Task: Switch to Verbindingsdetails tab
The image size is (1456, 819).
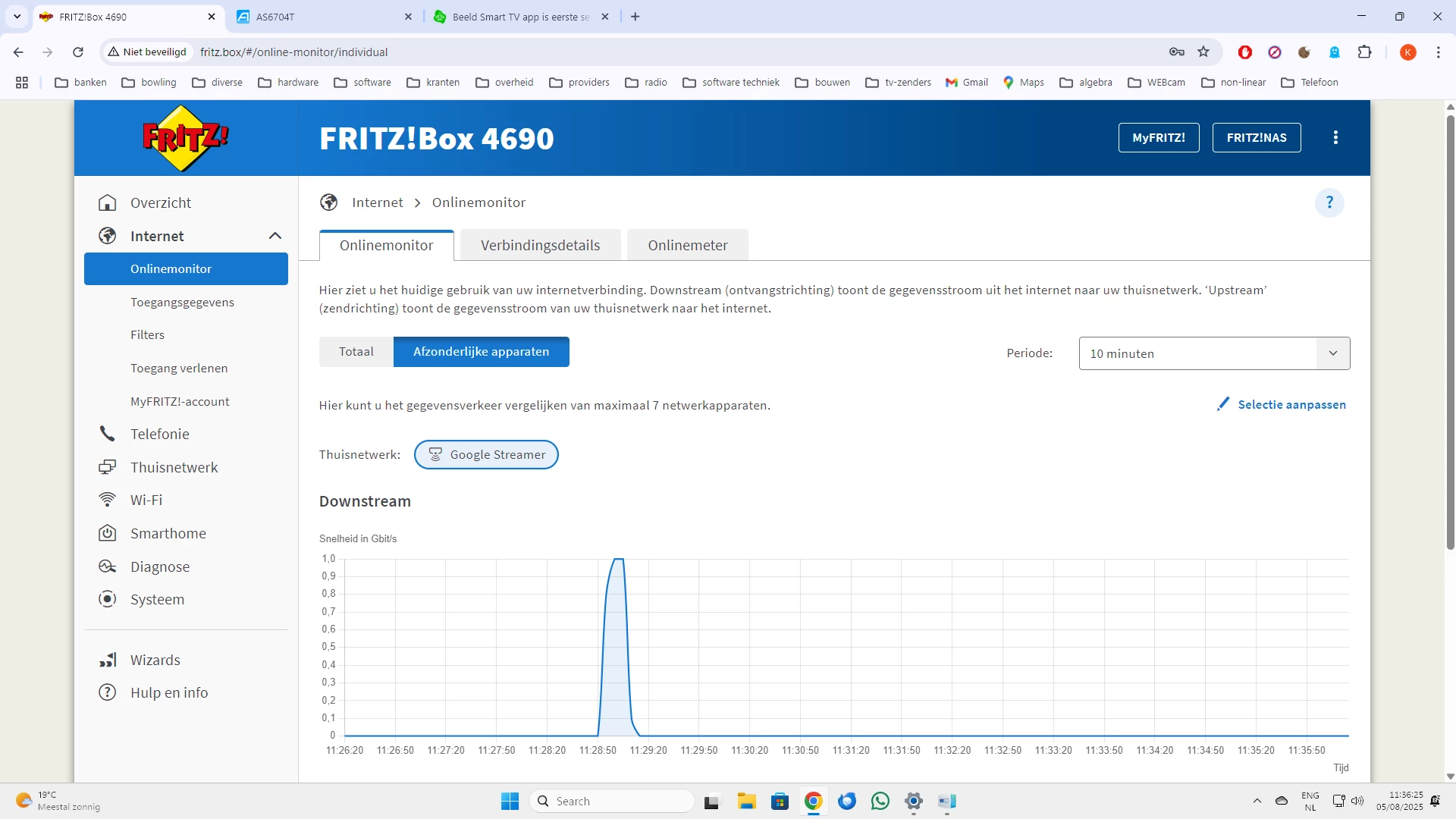Action: pos(540,245)
